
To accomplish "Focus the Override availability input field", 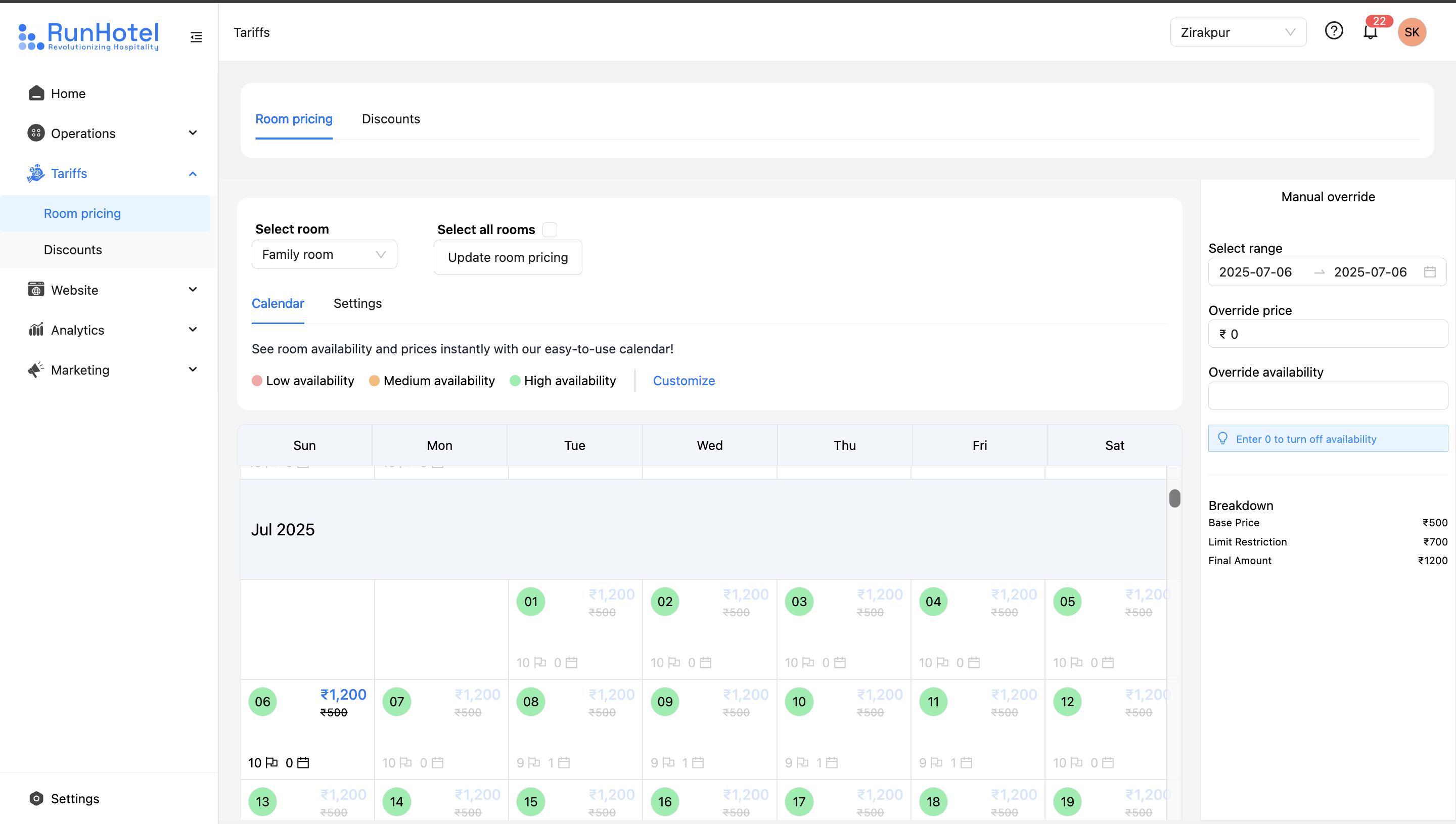I will pos(1328,396).
